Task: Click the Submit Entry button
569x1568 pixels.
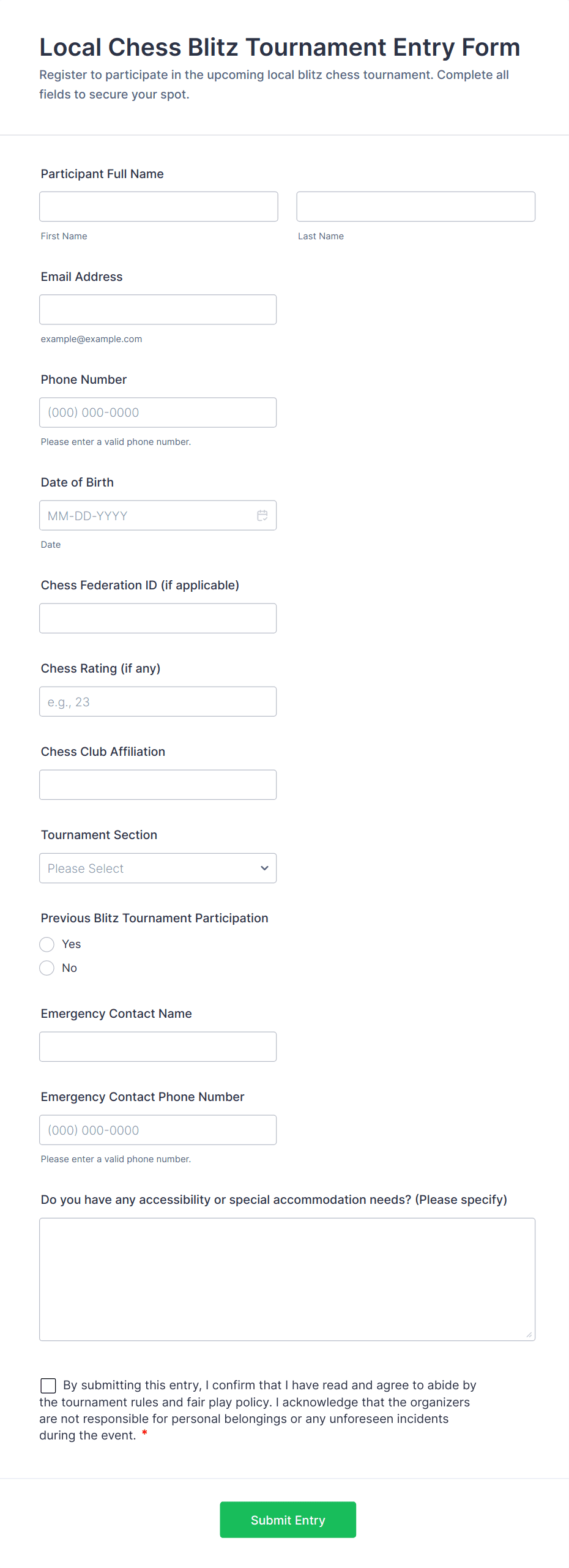Action: (288, 1519)
